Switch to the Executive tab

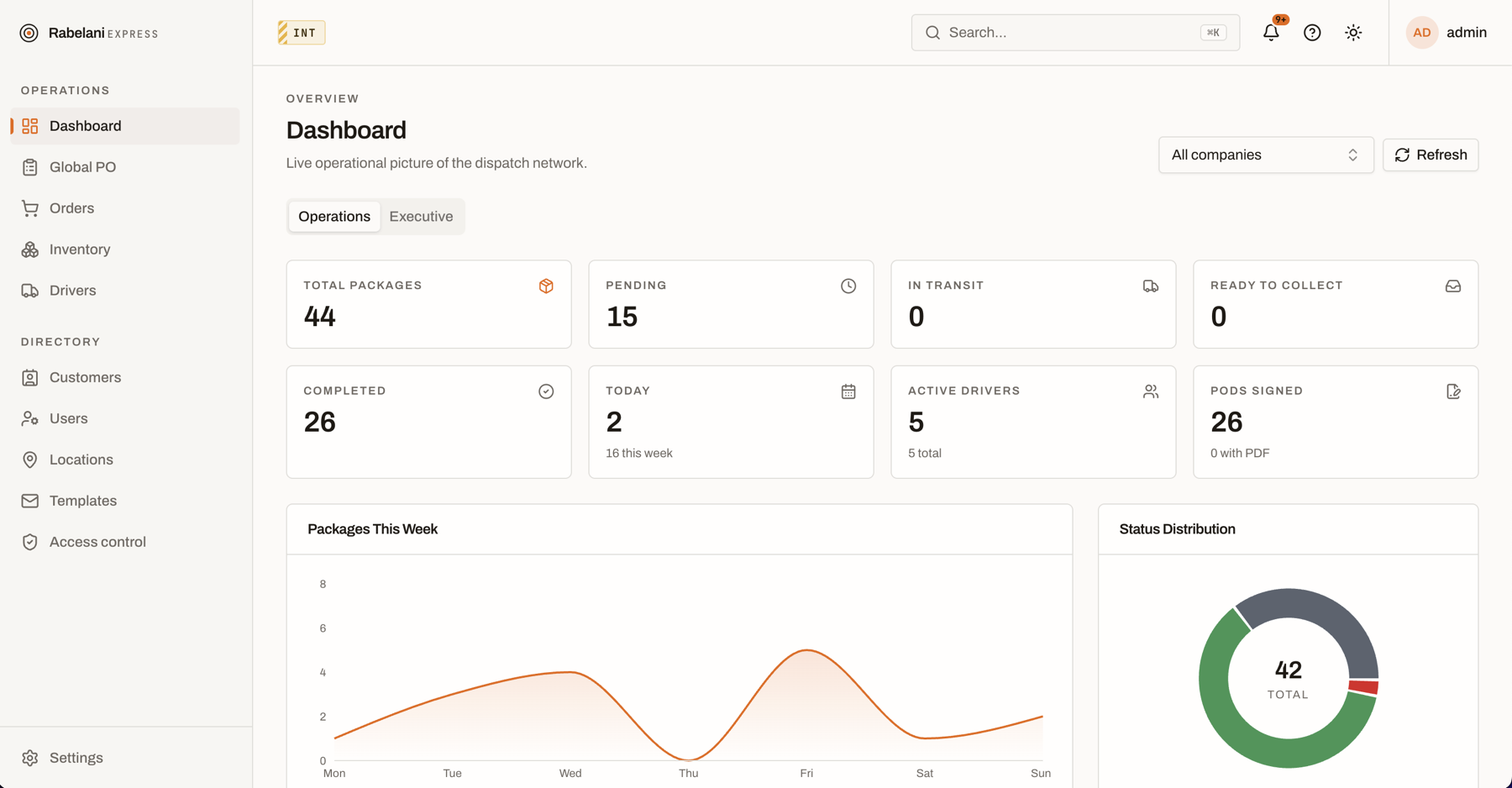click(421, 217)
